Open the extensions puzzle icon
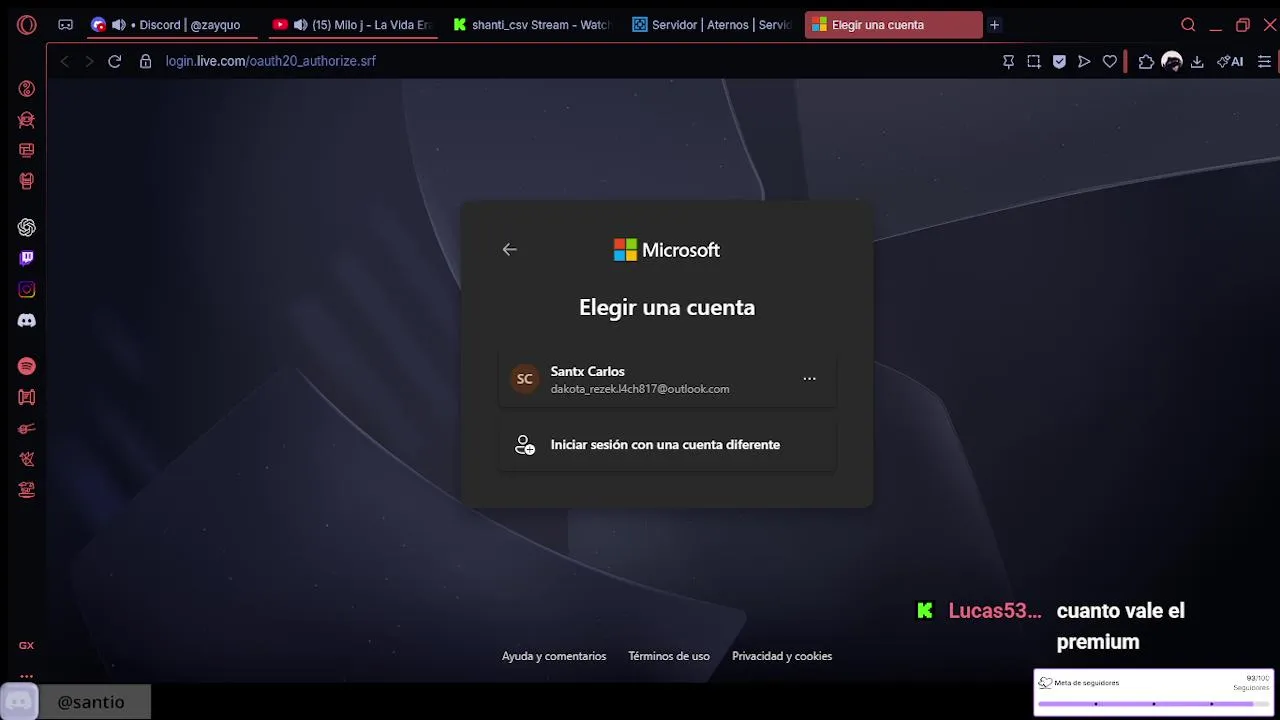 [x=1146, y=62]
